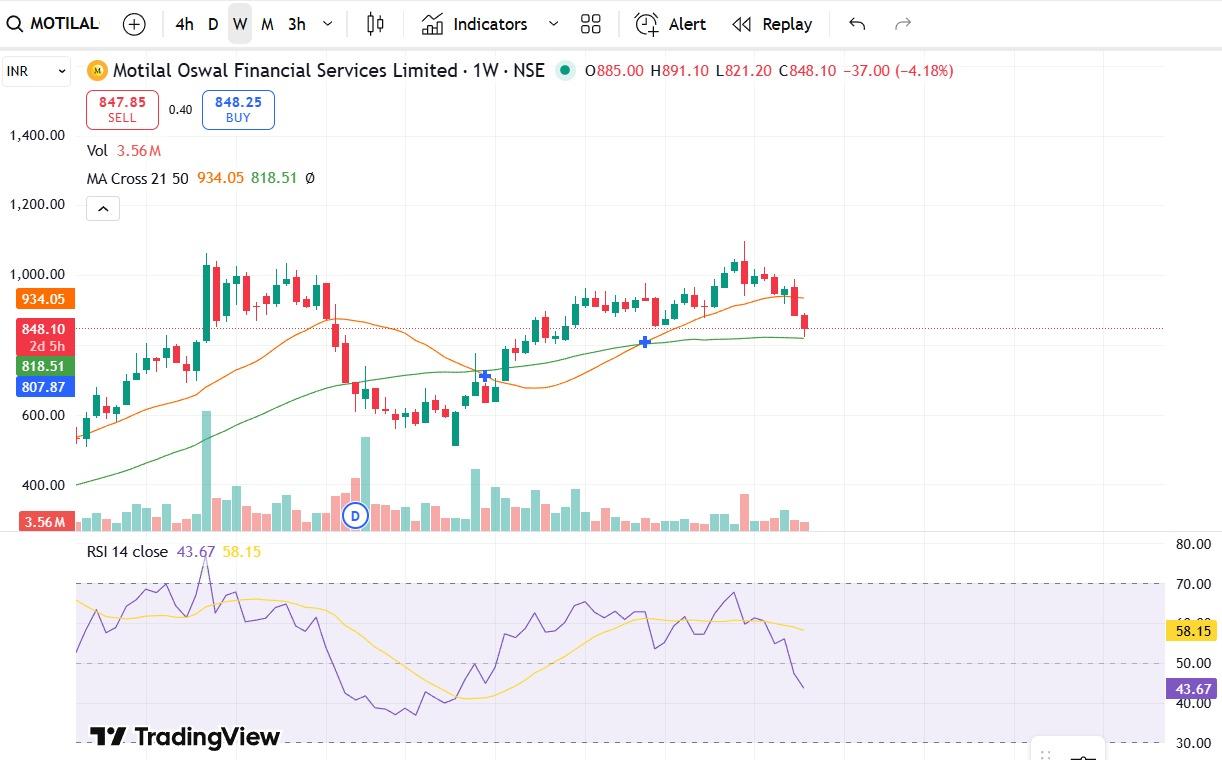
Task: Create an Alert with clock icon
Action: pyautogui.click(x=670, y=24)
